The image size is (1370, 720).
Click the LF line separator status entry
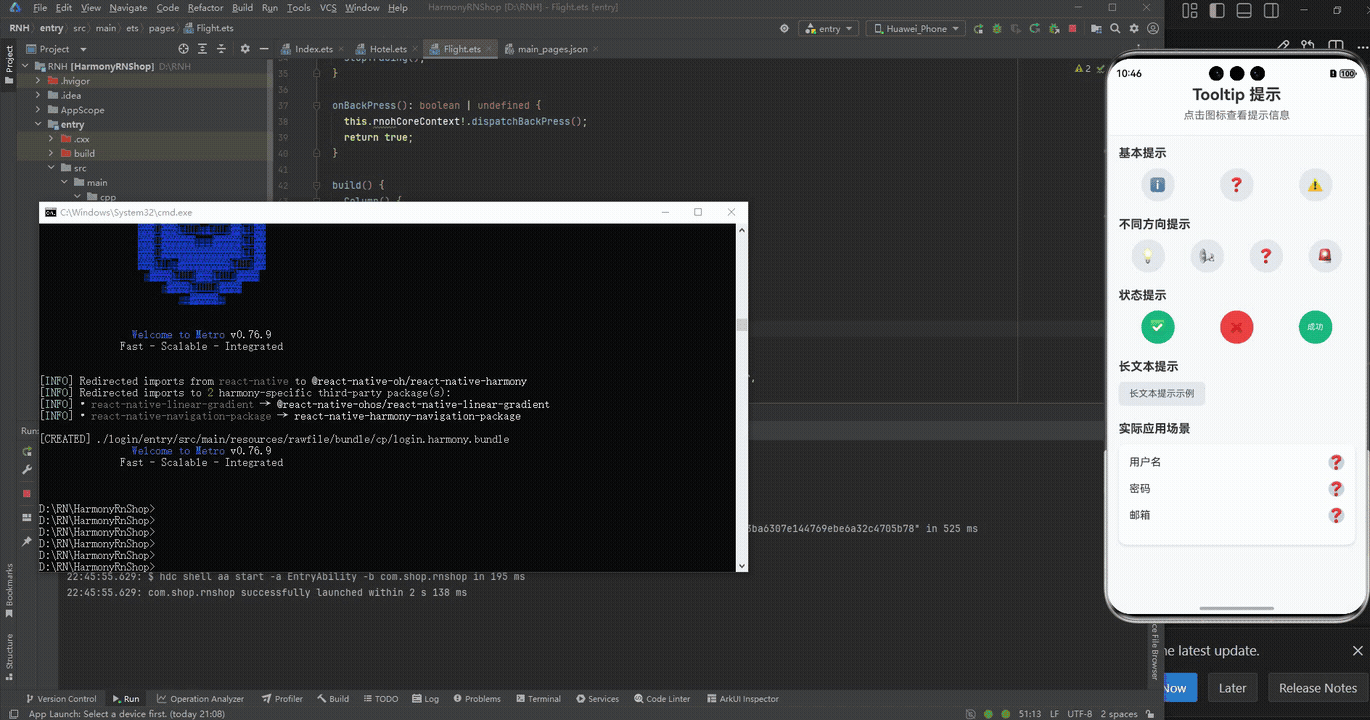tap(1053, 714)
